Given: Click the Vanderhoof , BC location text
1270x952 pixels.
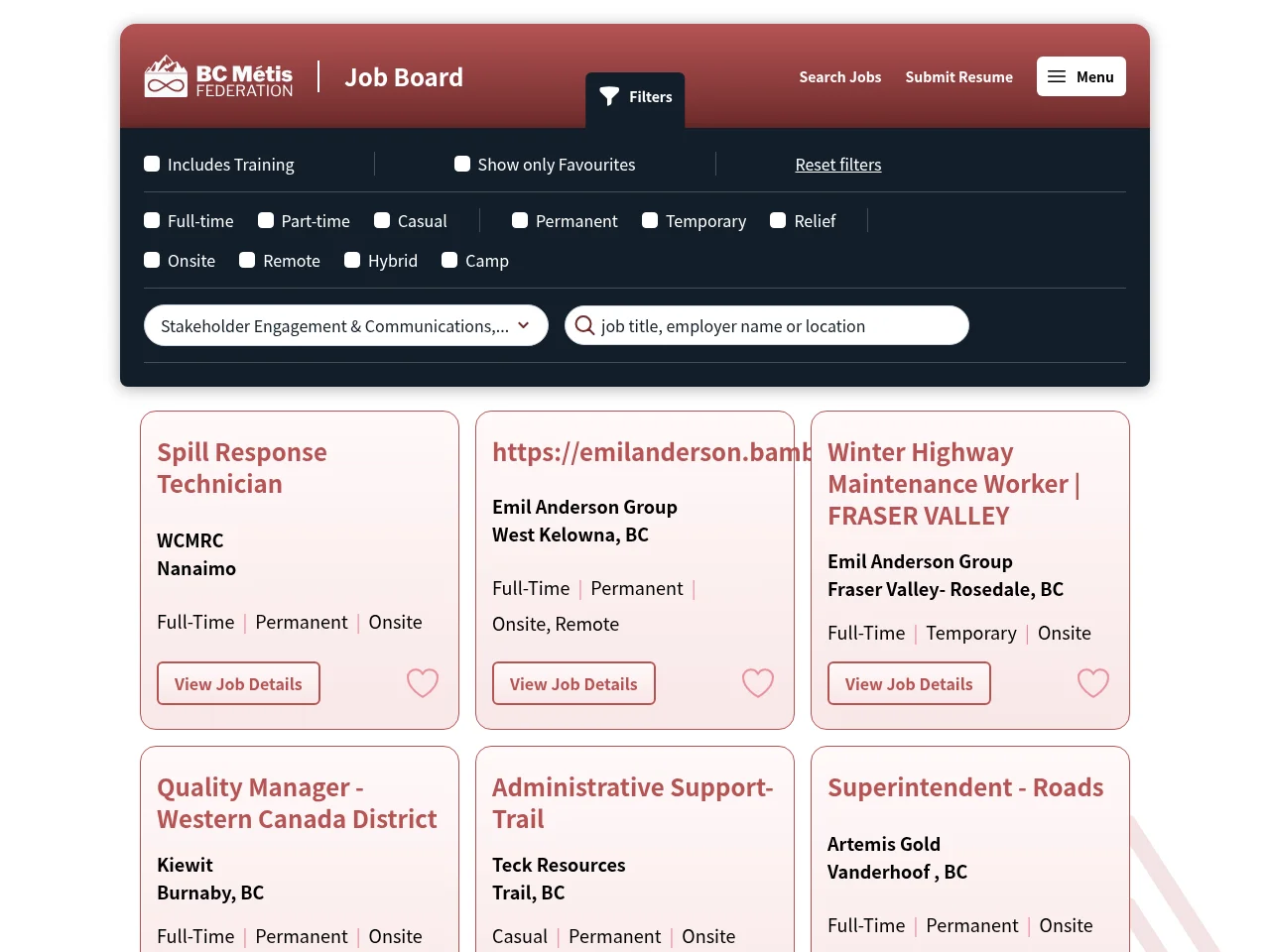Looking at the screenshot, I should (x=897, y=872).
